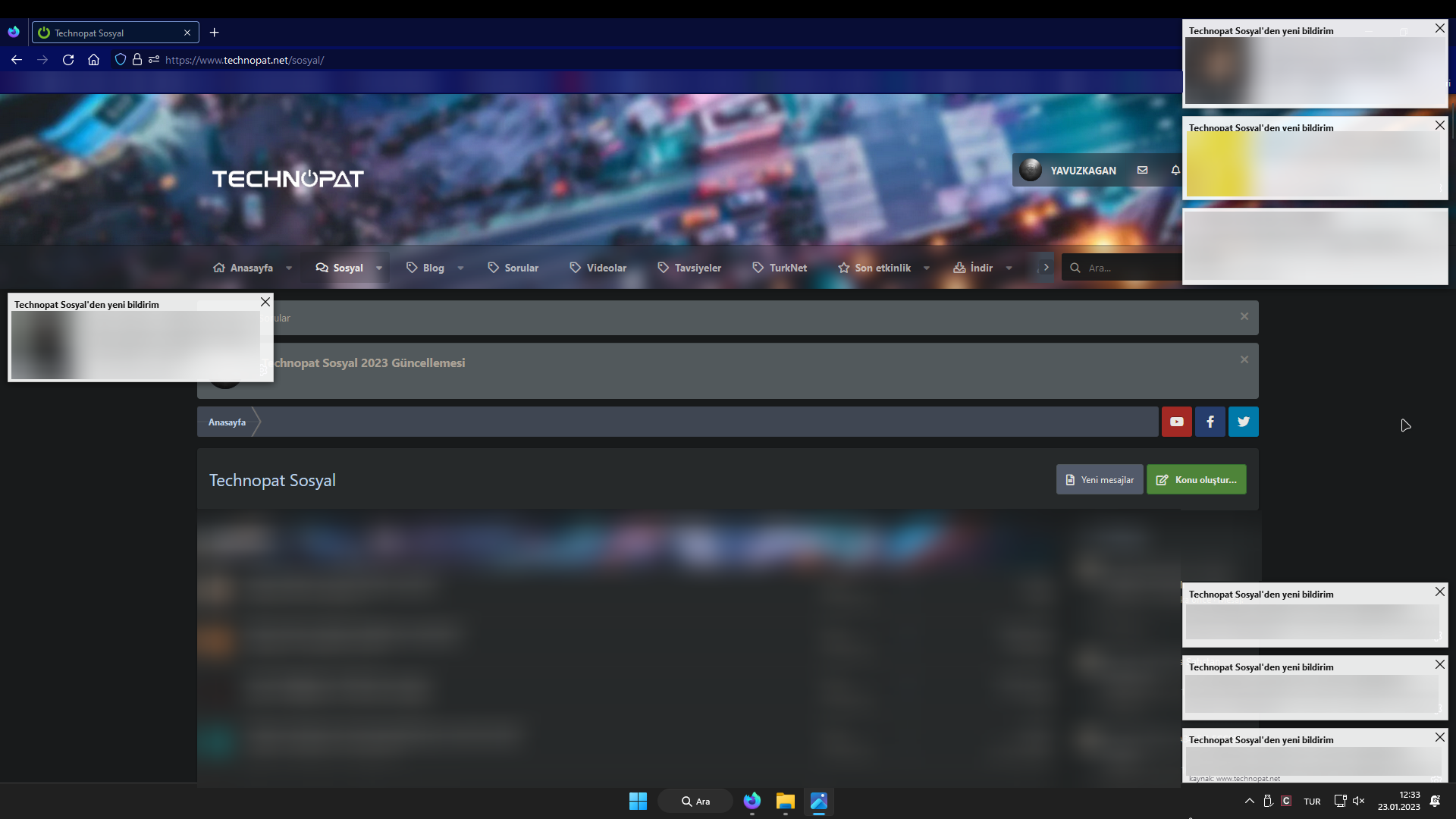Expand the Blog menu dropdown arrow

460,268
